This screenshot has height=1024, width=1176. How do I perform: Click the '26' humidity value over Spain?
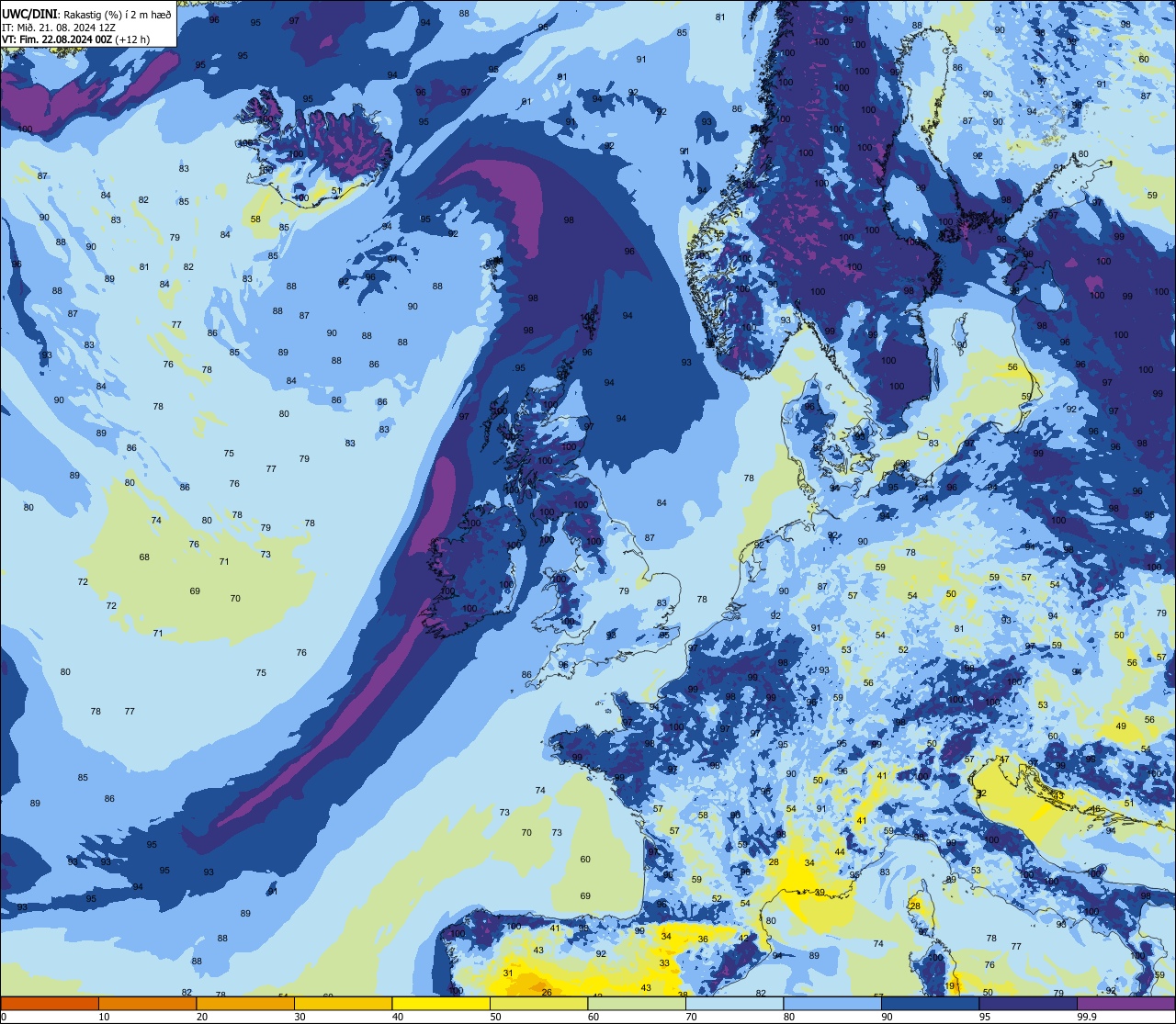point(547,992)
